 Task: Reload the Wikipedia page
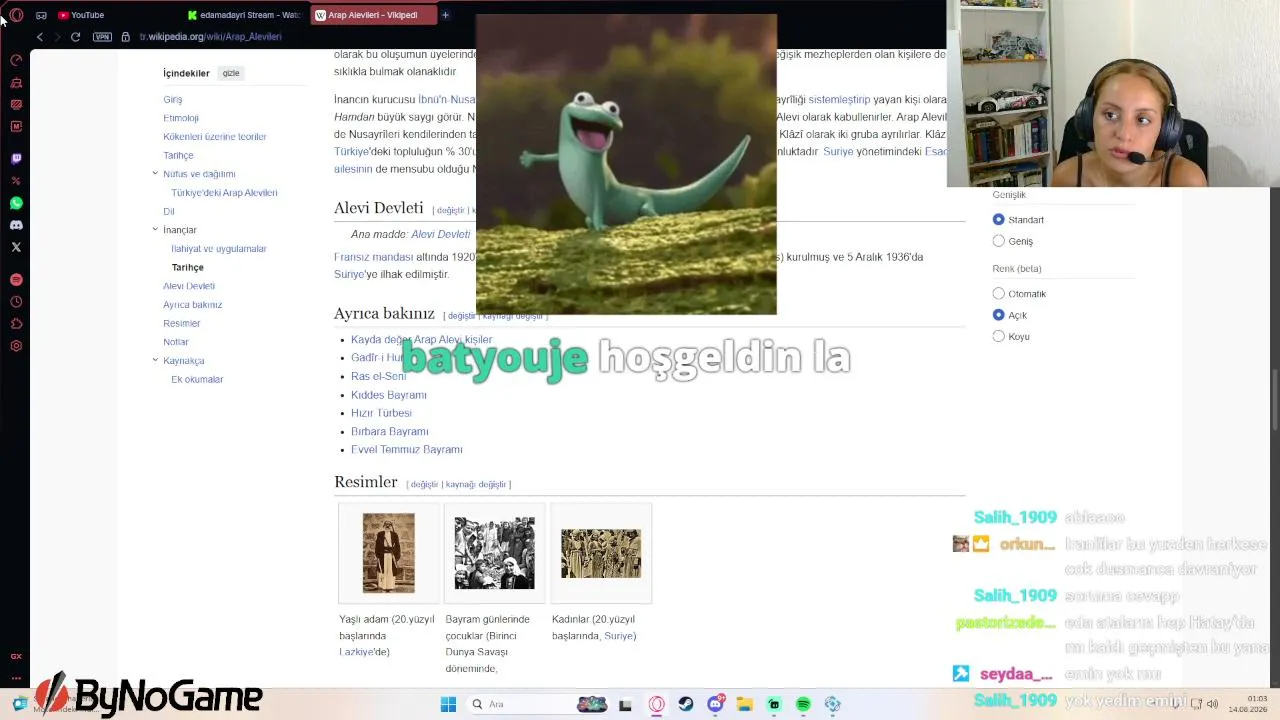pos(75,37)
